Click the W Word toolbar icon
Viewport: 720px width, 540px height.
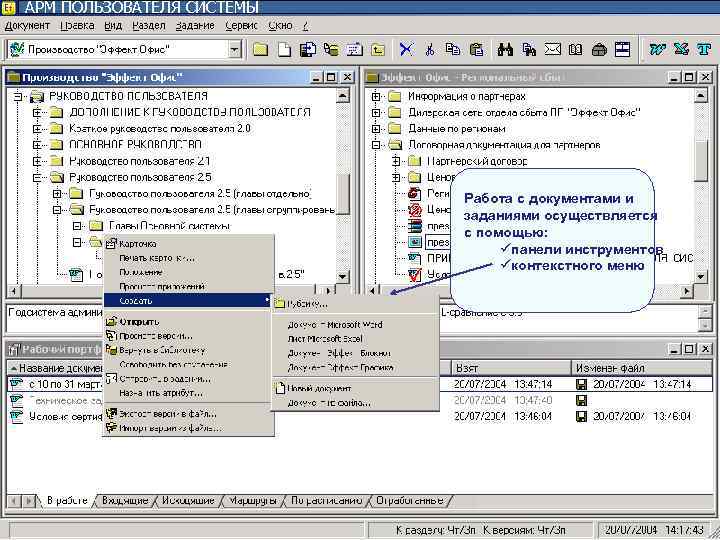(x=658, y=49)
